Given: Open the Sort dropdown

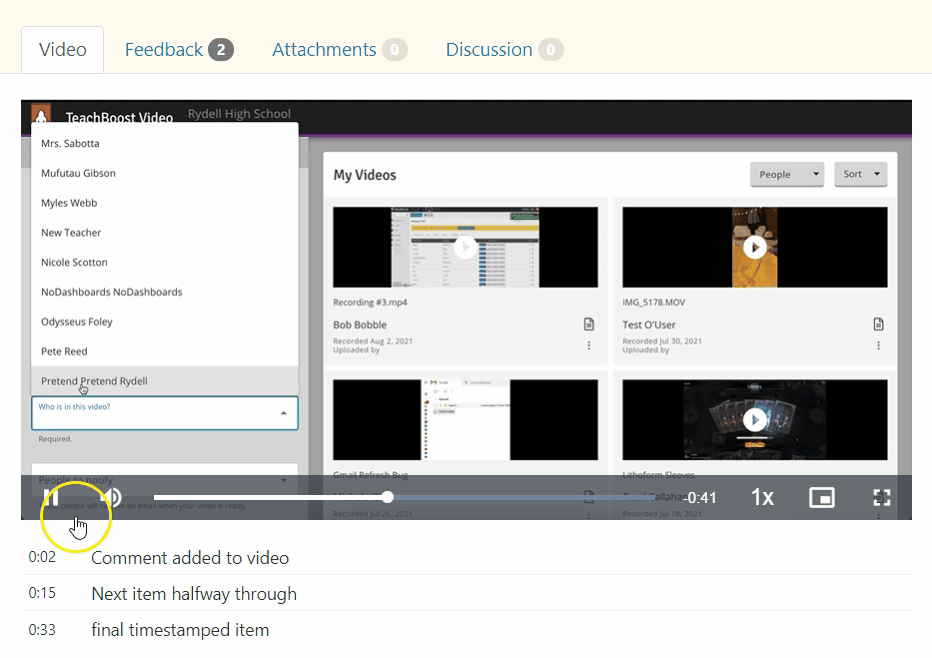Looking at the screenshot, I should [861, 174].
